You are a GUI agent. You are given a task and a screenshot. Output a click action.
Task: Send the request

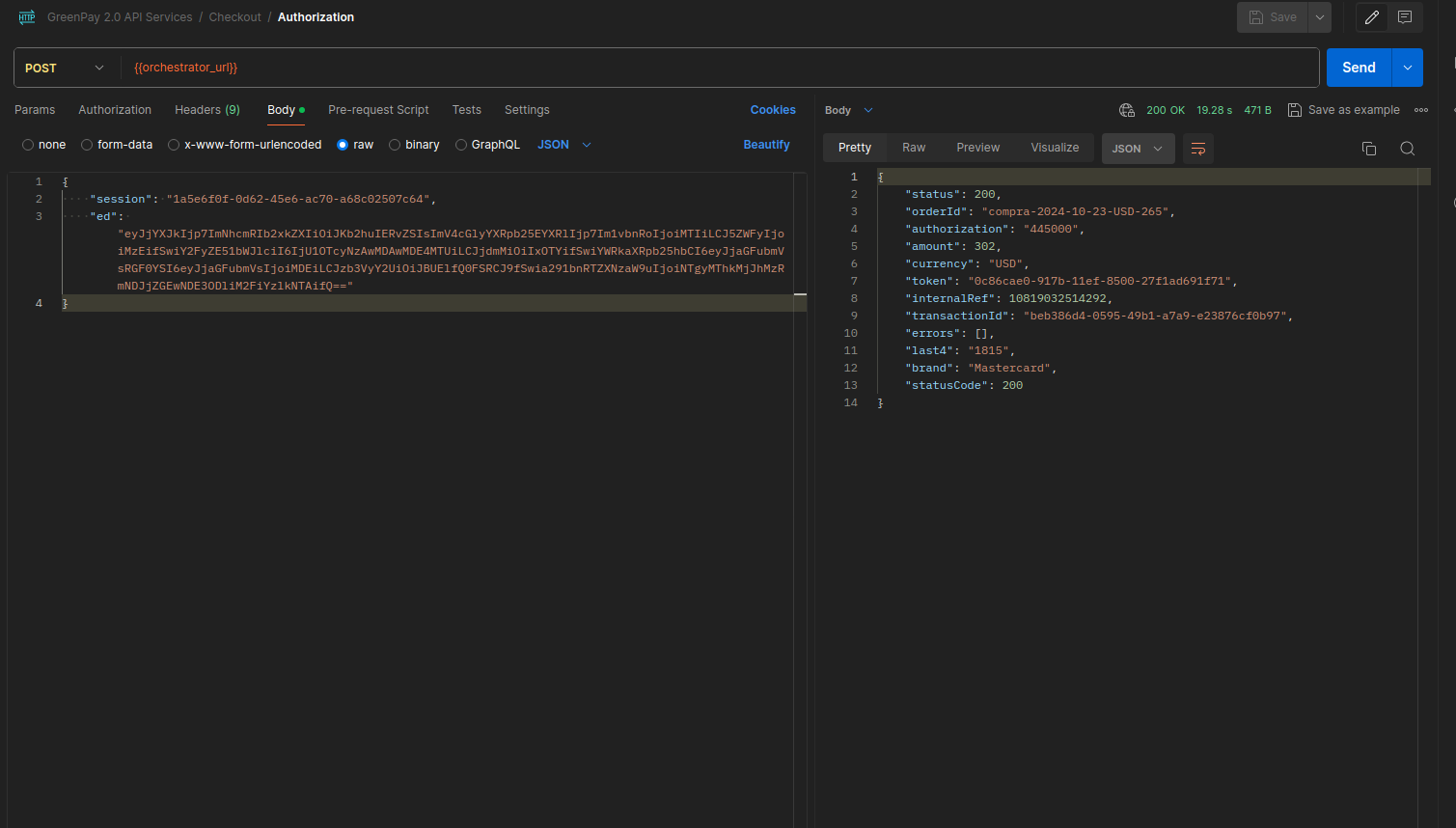coord(1358,68)
